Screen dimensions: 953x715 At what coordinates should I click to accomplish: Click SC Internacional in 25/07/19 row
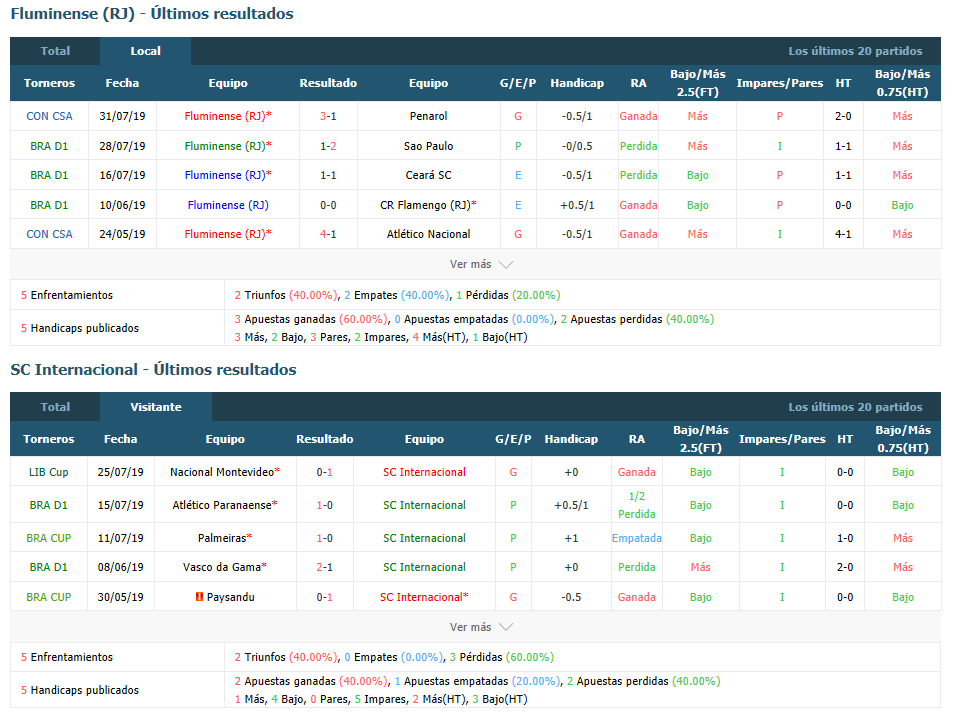click(424, 472)
